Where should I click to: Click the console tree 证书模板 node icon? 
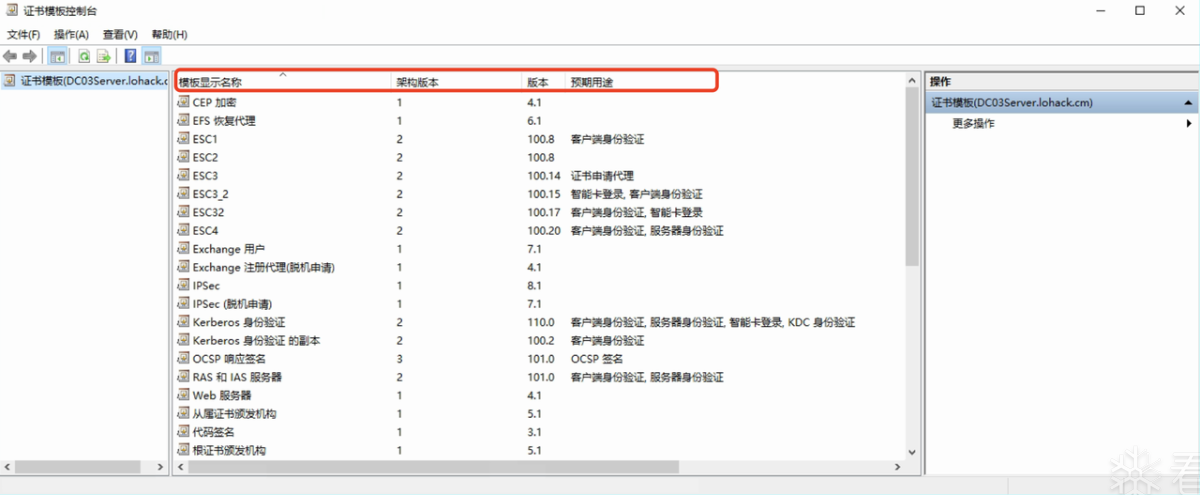[10, 81]
